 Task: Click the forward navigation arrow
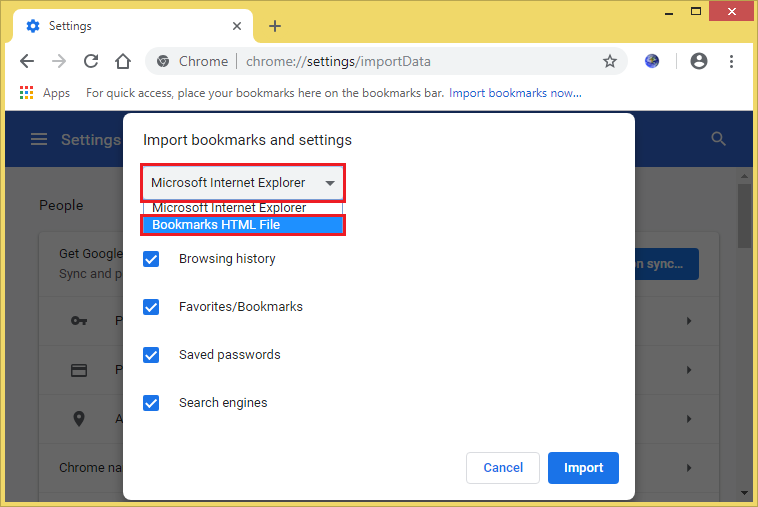[x=59, y=61]
